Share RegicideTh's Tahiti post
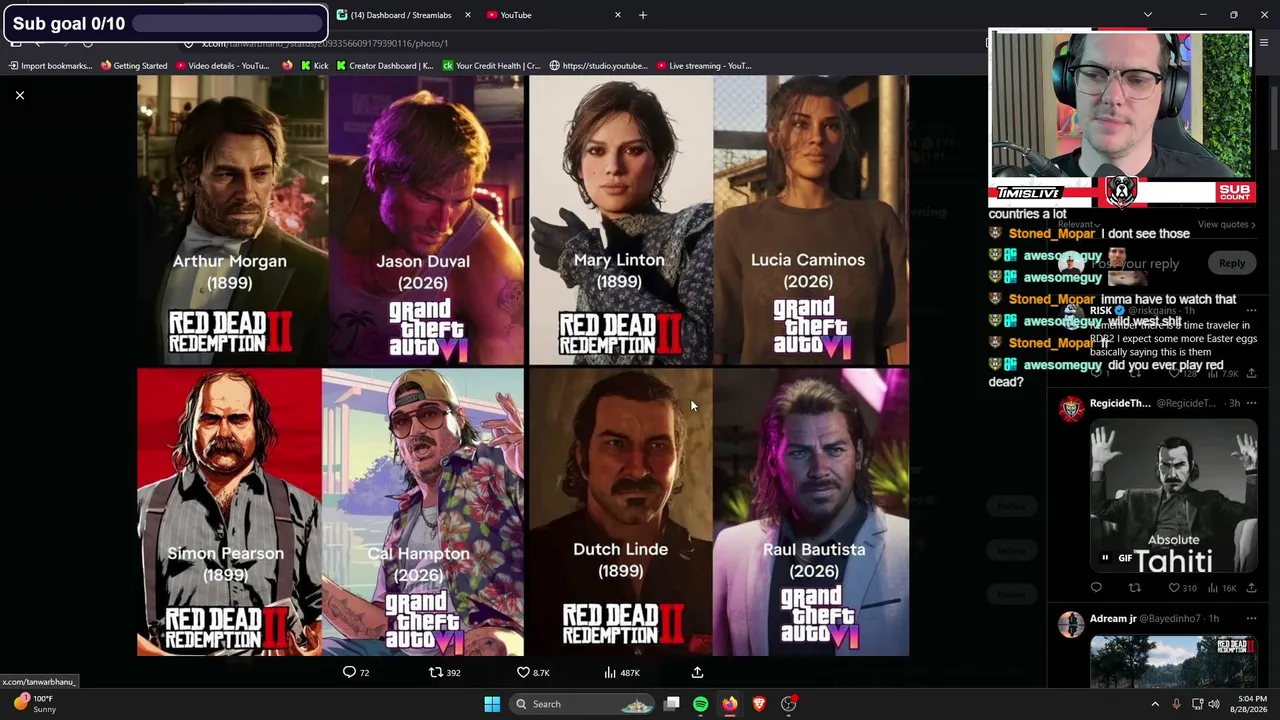Image resolution: width=1280 pixels, height=720 pixels. pyautogui.click(x=1251, y=588)
